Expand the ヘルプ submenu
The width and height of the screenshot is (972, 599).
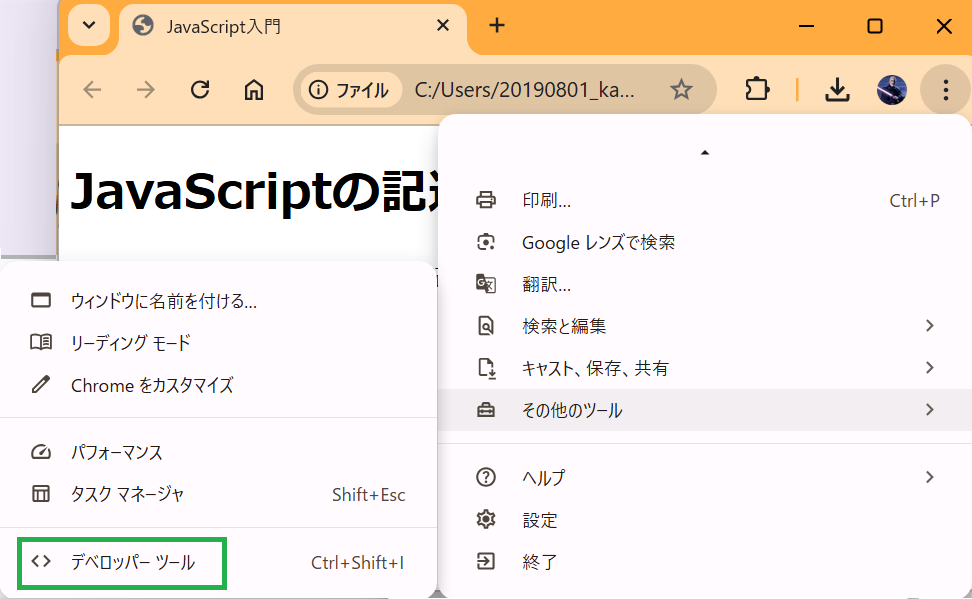[705, 477]
